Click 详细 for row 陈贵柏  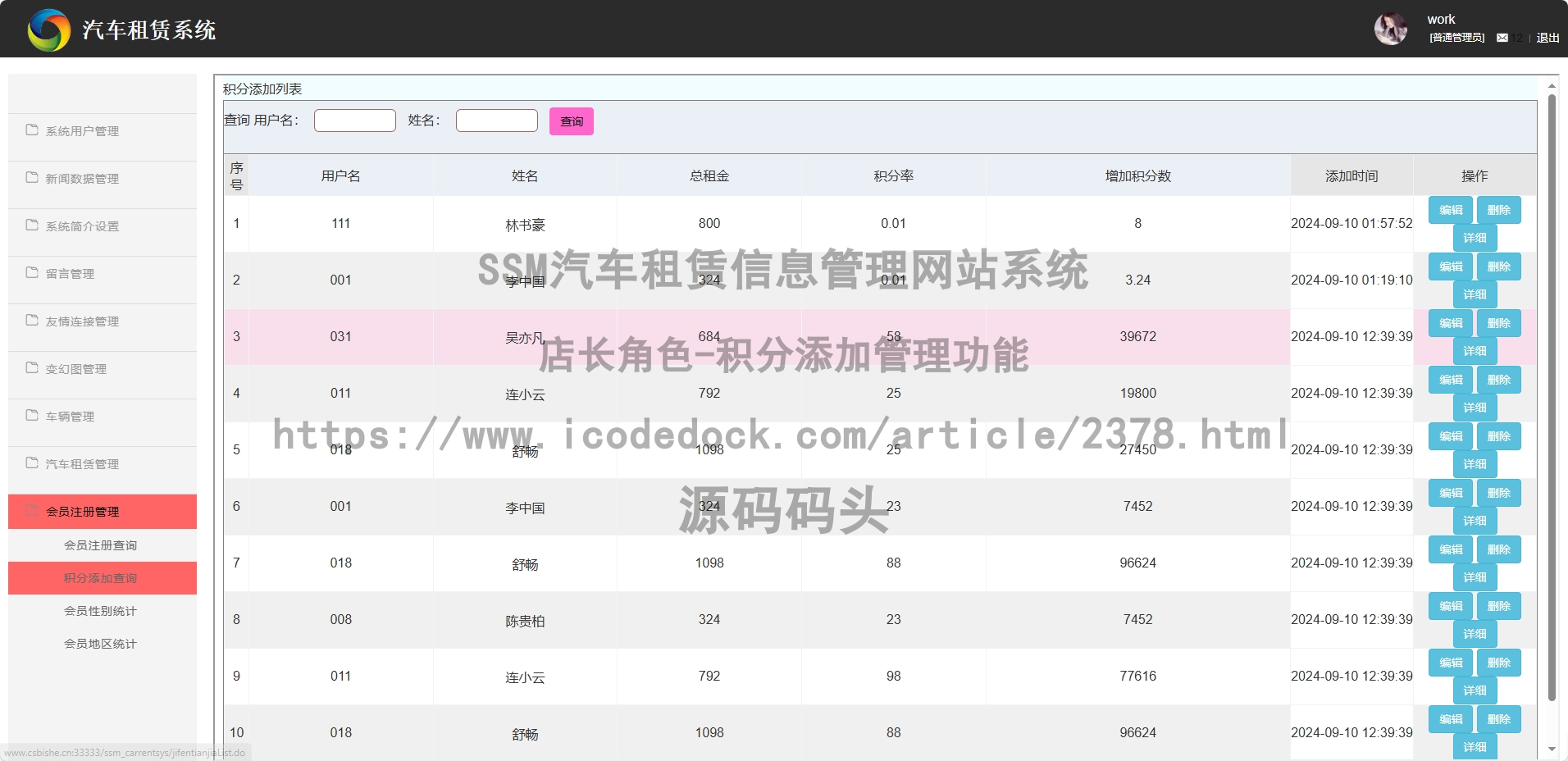1475,634
